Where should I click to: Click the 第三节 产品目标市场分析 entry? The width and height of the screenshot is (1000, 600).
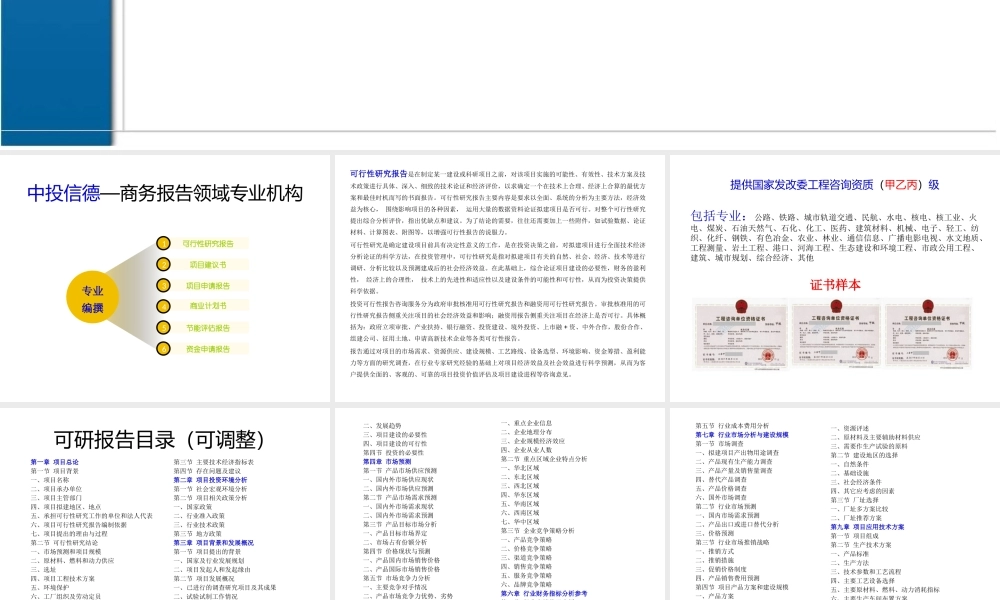tap(400, 524)
